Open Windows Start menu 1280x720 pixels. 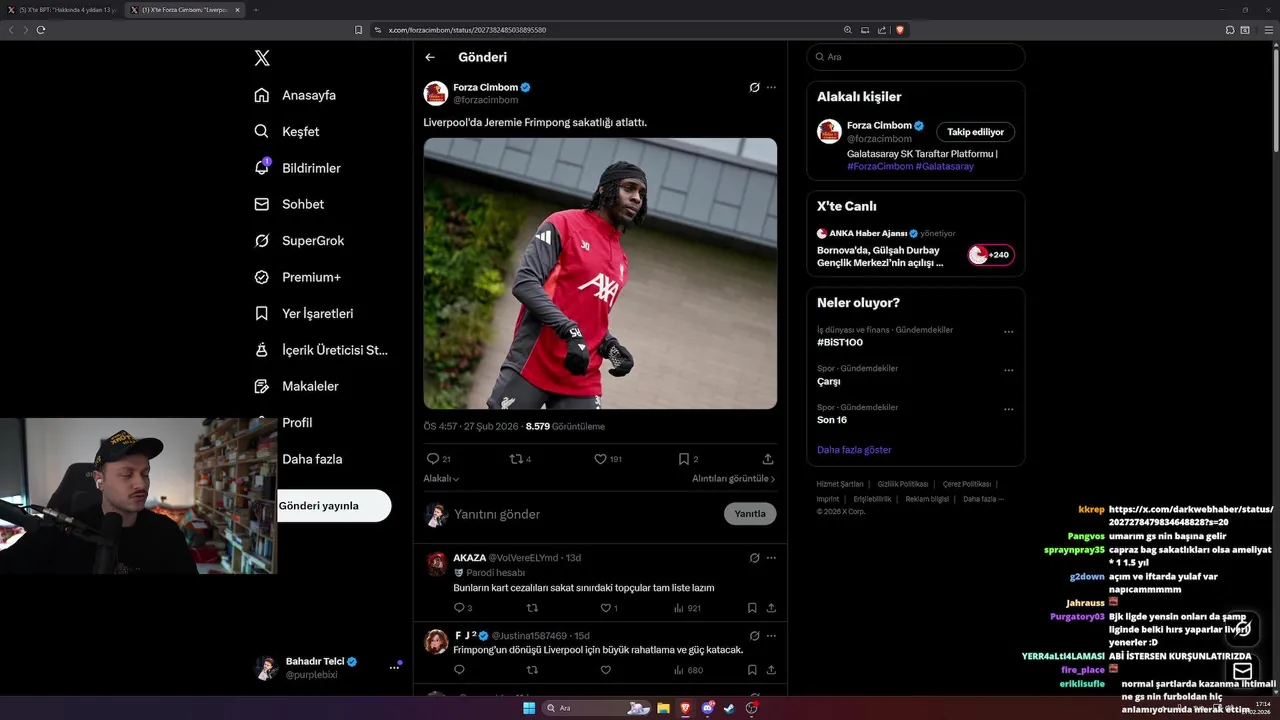click(x=528, y=708)
